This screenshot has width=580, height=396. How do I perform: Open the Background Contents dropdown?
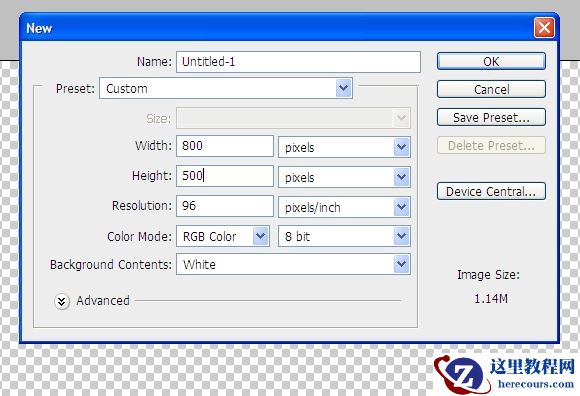pos(293,264)
